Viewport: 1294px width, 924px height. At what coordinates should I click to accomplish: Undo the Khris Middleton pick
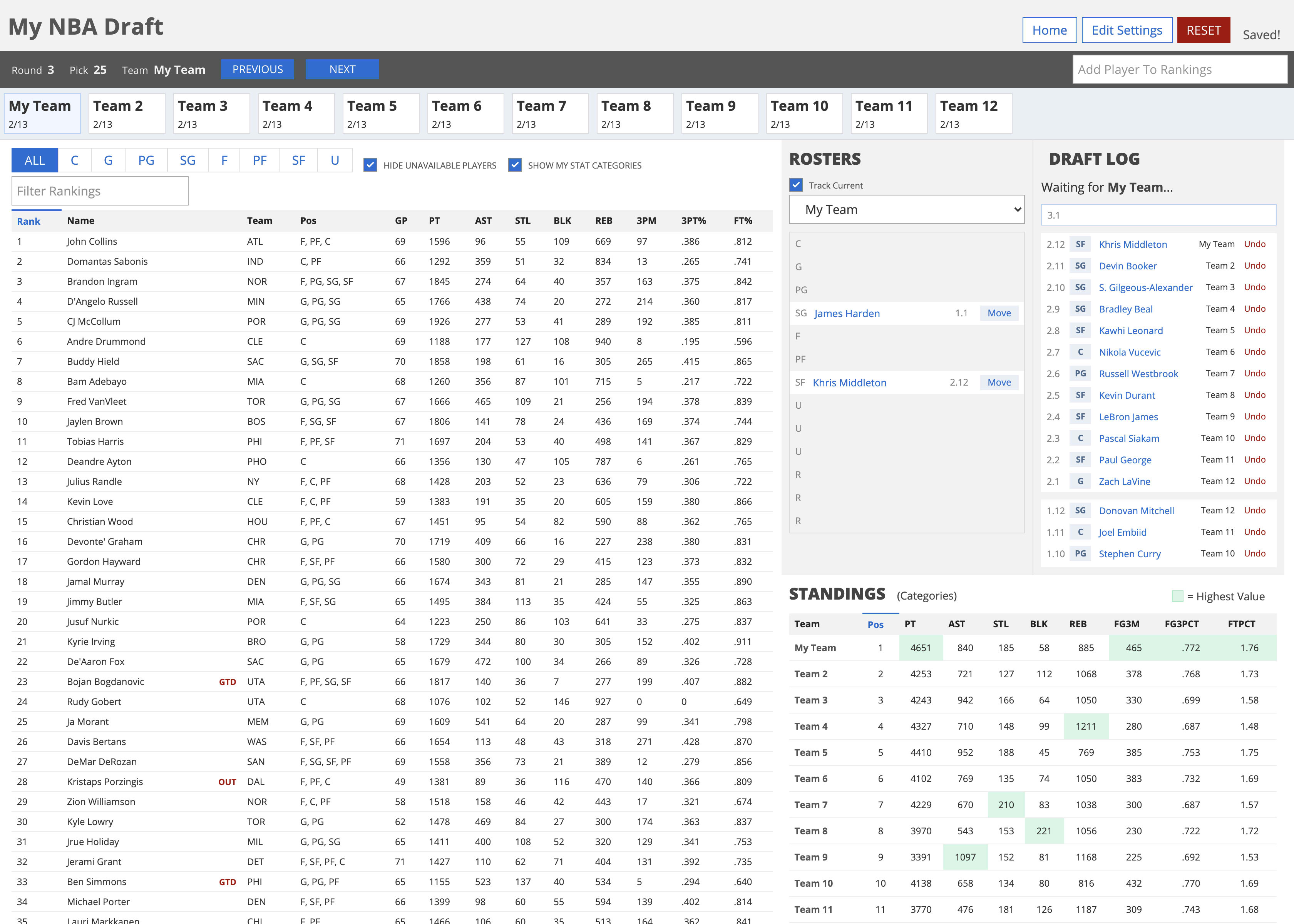(1255, 244)
